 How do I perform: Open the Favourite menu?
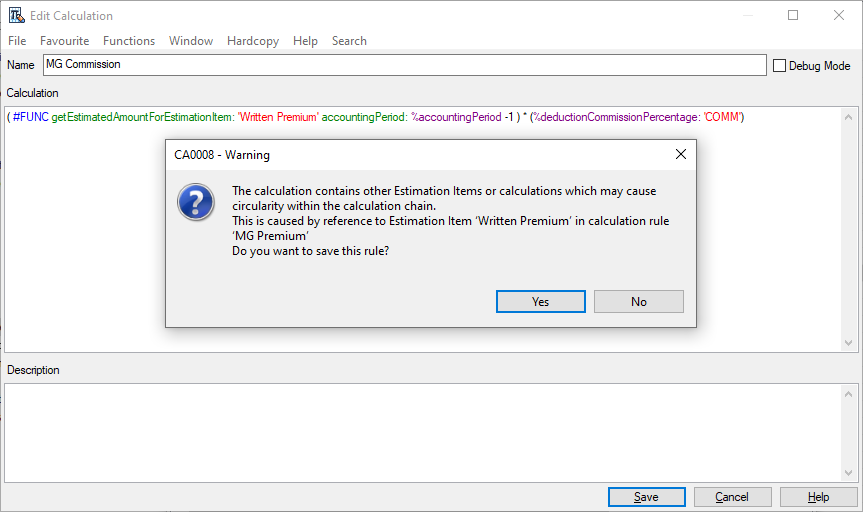coord(64,41)
